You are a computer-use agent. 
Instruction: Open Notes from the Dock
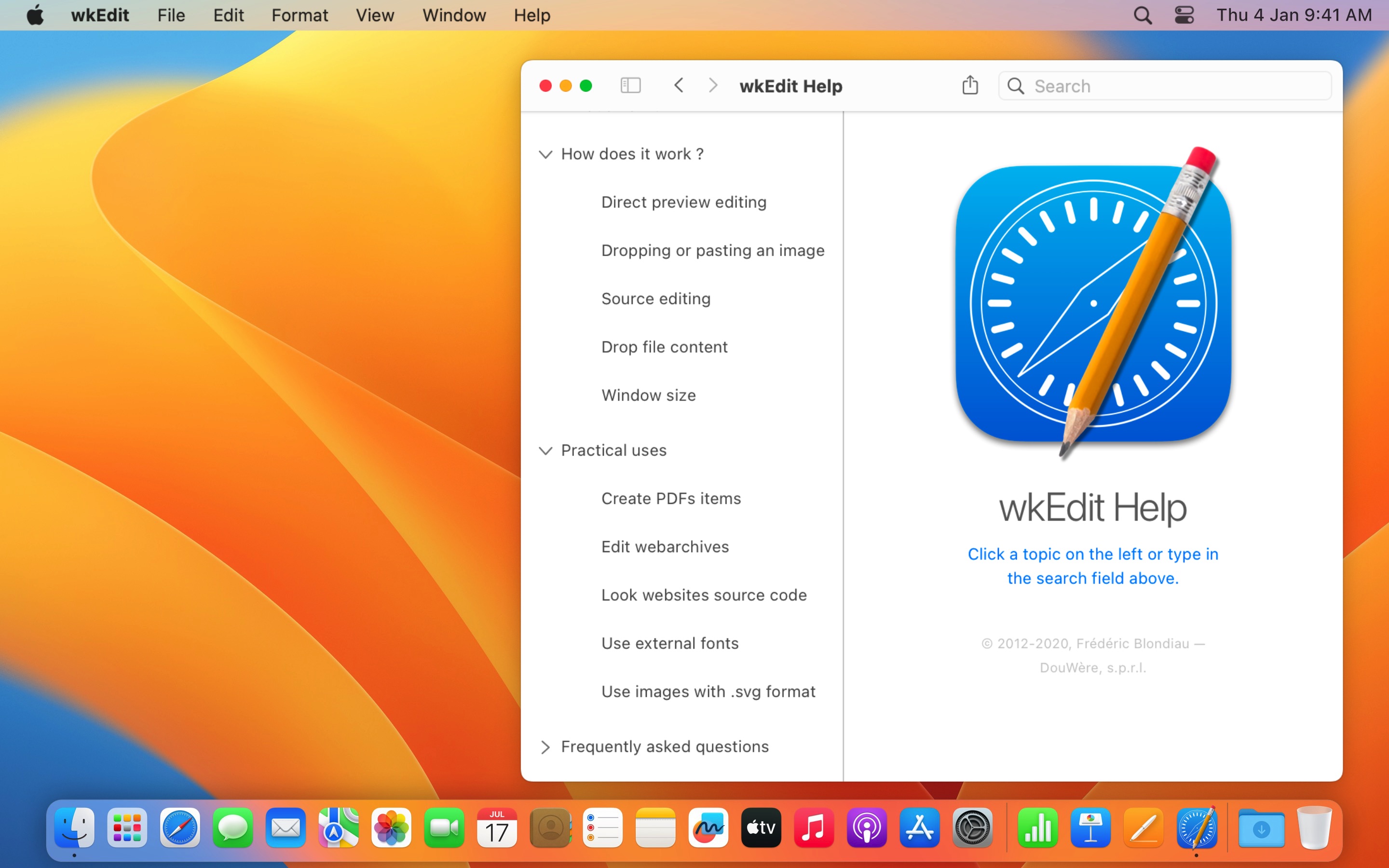[x=655, y=828]
